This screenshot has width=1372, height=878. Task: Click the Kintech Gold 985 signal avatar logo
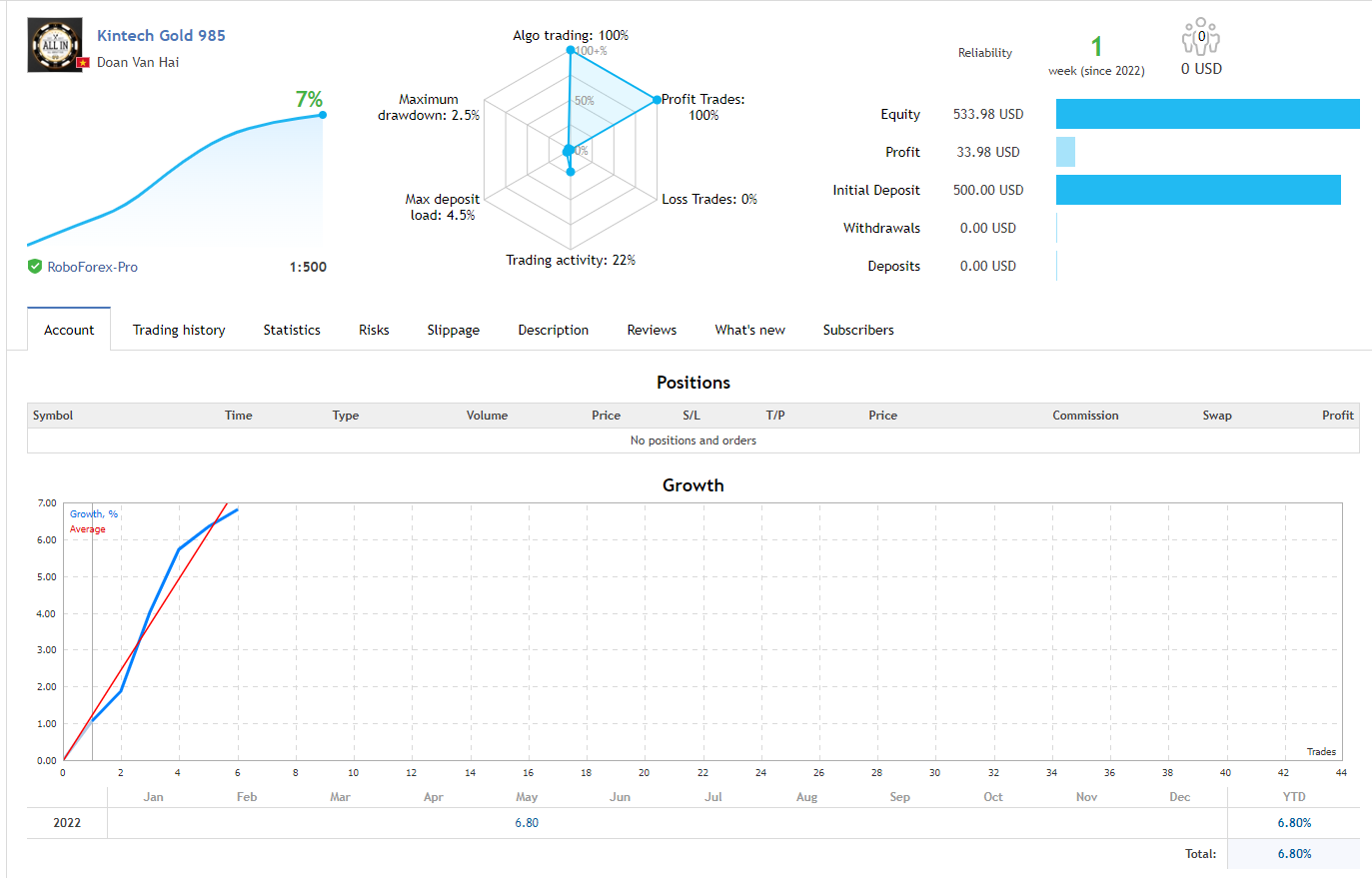pos(55,45)
